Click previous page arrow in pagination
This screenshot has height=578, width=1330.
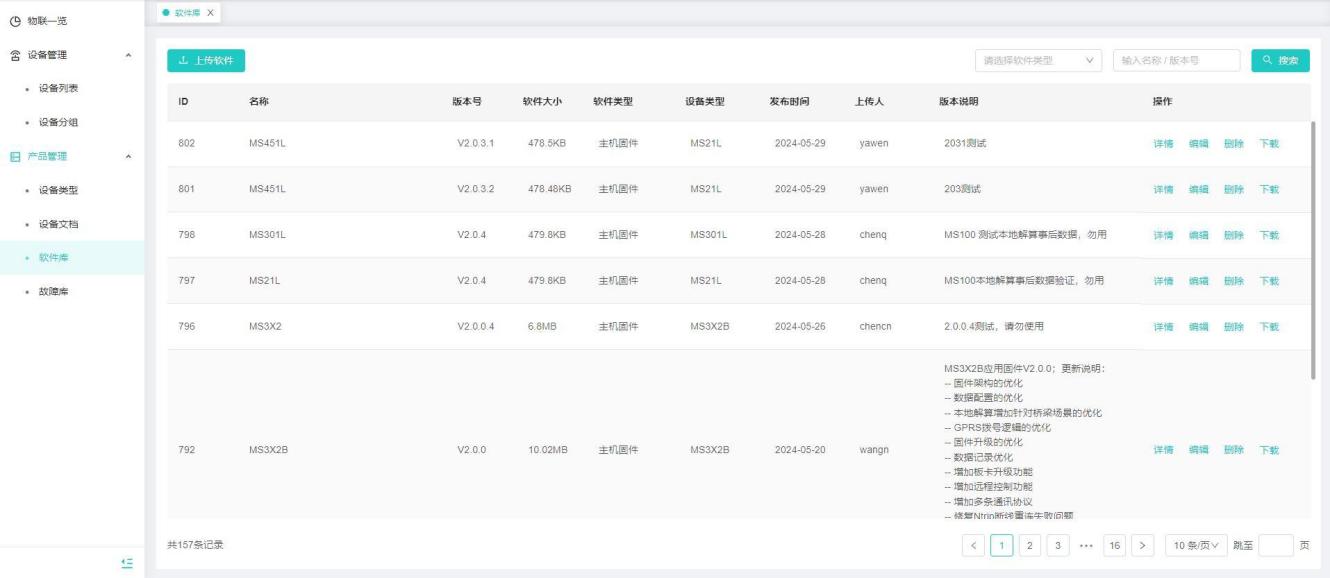[975, 545]
